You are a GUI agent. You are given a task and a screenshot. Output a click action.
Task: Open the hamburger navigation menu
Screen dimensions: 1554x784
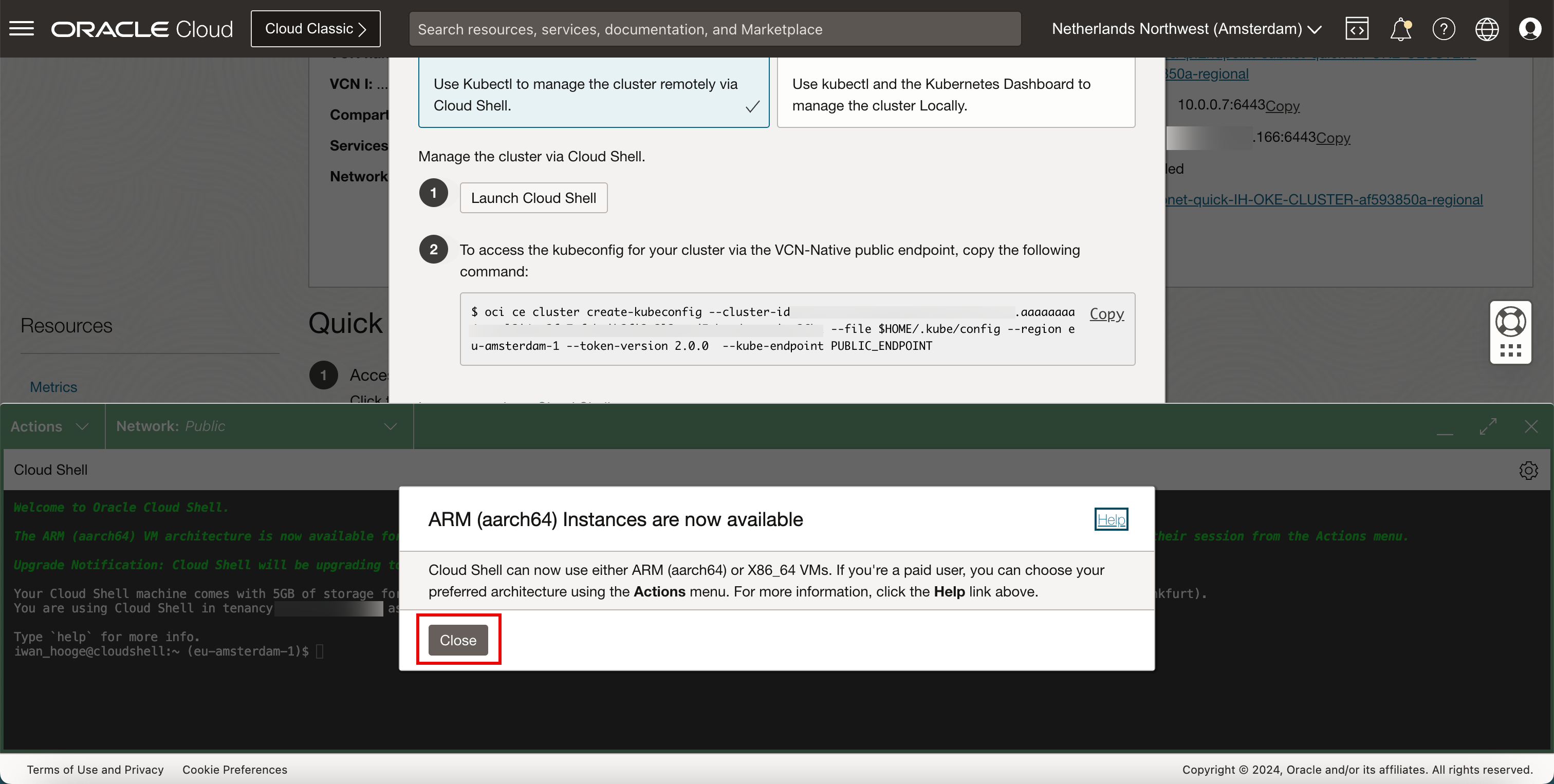click(x=22, y=28)
